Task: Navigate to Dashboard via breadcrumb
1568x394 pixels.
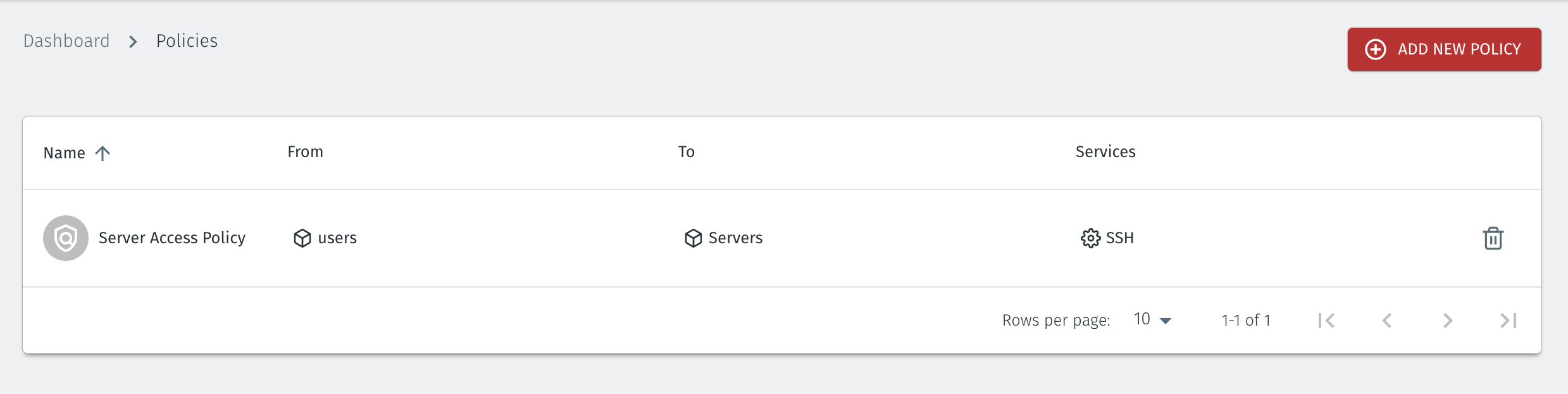Action: [x=66, y=41]
